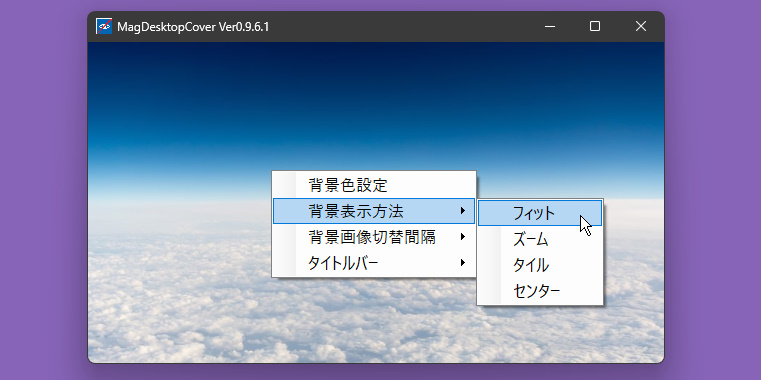This screenshot has height=380, width=761.
Task: Choose the タイトルバー menu item
Action: tap(374, 263)
